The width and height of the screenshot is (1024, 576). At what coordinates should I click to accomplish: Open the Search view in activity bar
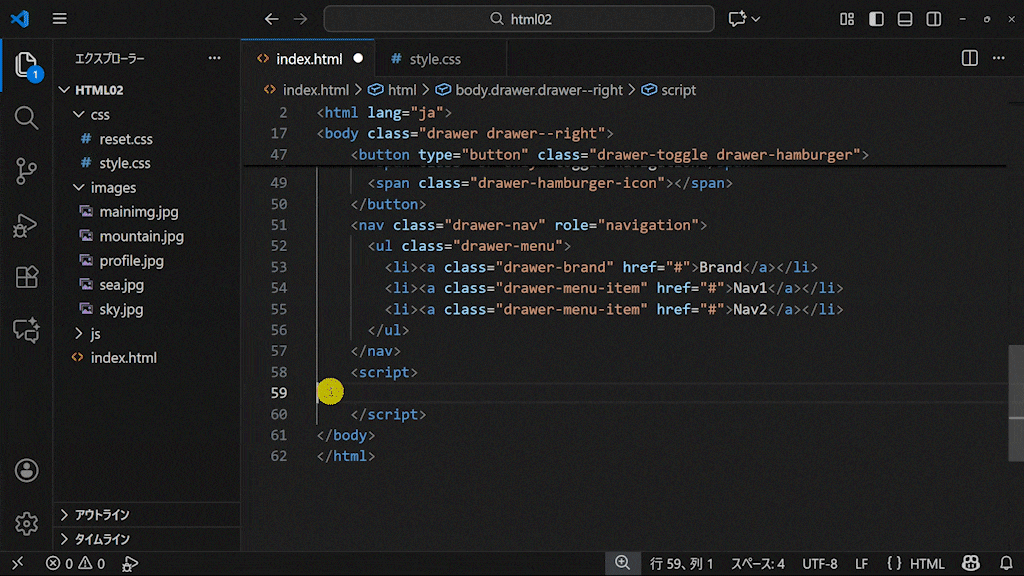tap(26, 117)
